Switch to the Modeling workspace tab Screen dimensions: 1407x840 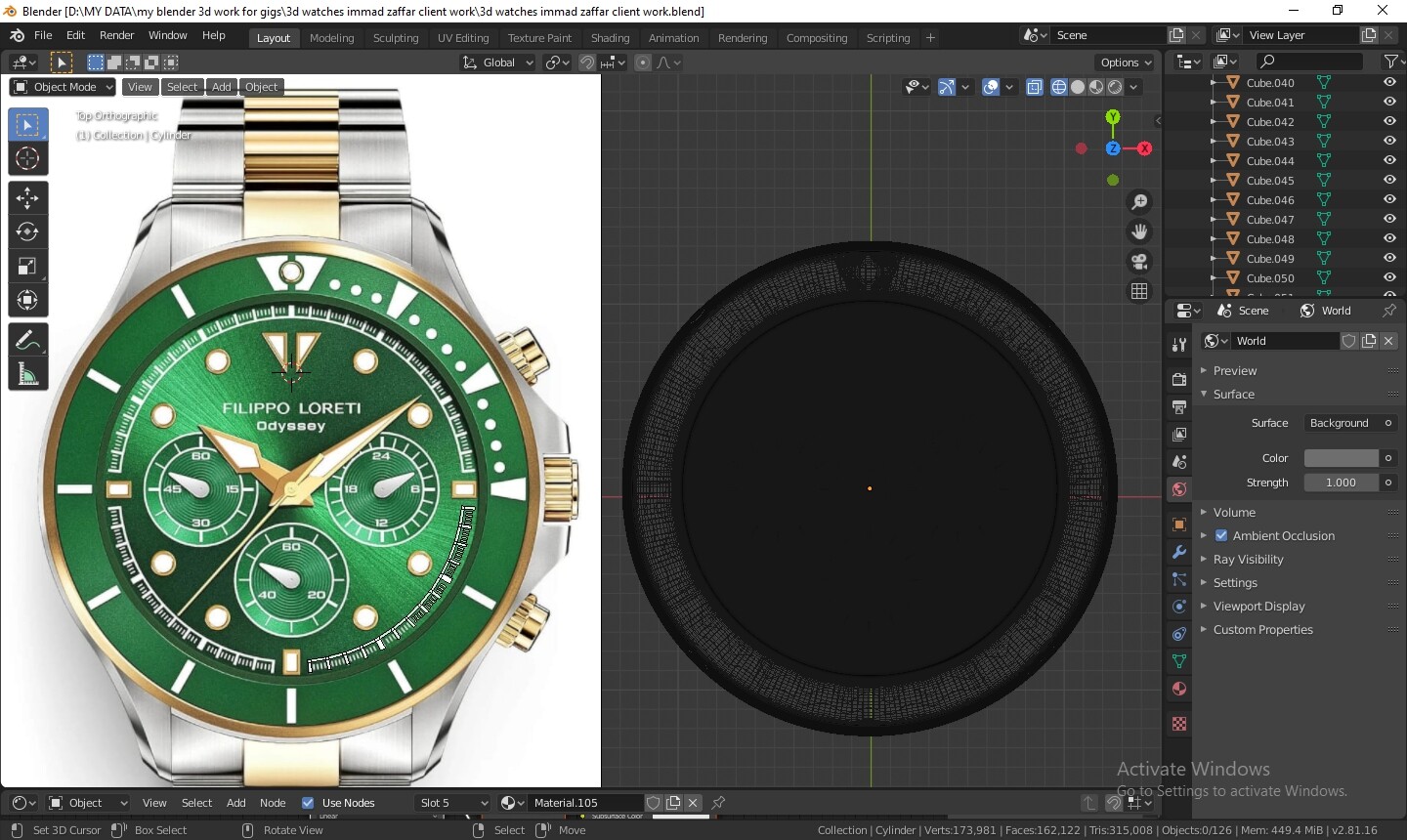331,38
